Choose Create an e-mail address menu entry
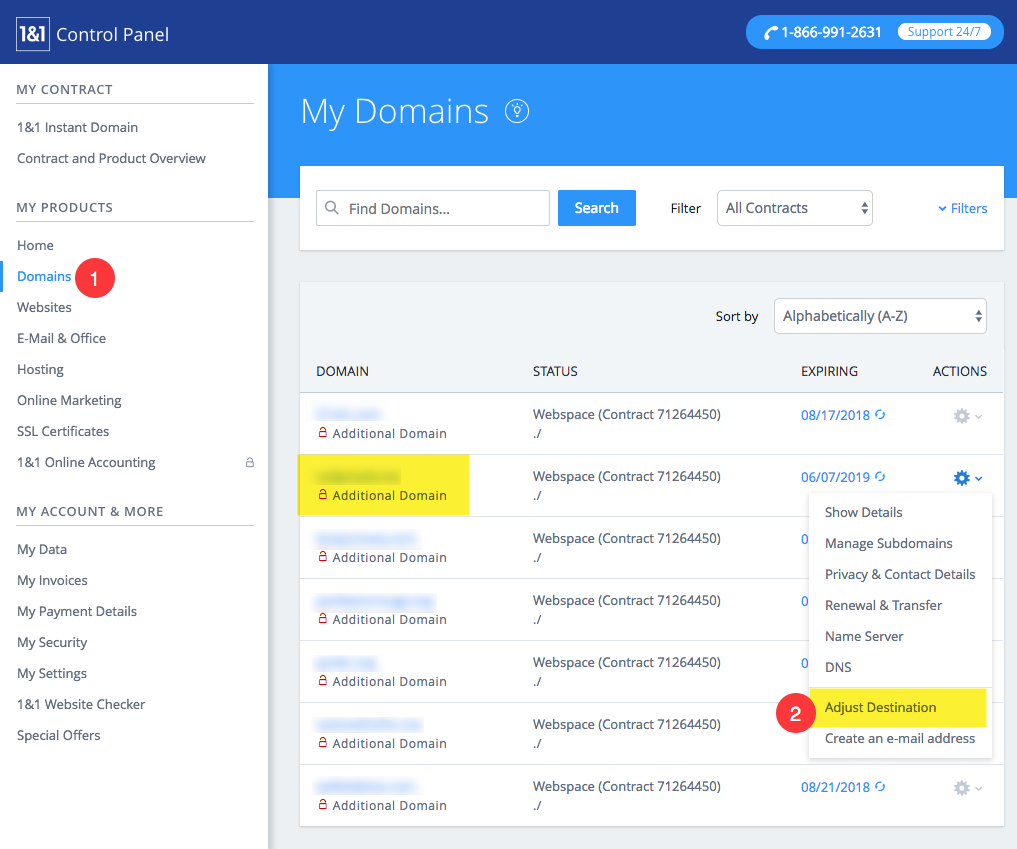 point(900,739)
